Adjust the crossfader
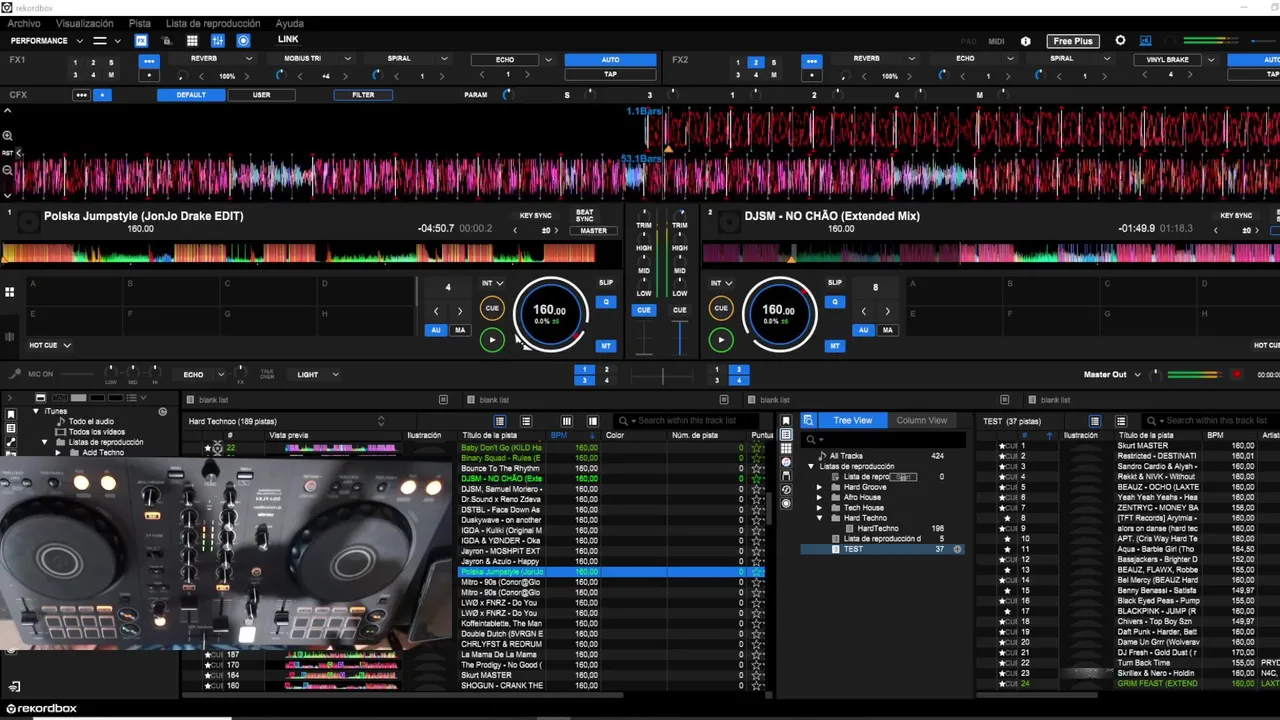Viewport: 1280px width, 720px height. pyautogui.click(x=661, y=376)
